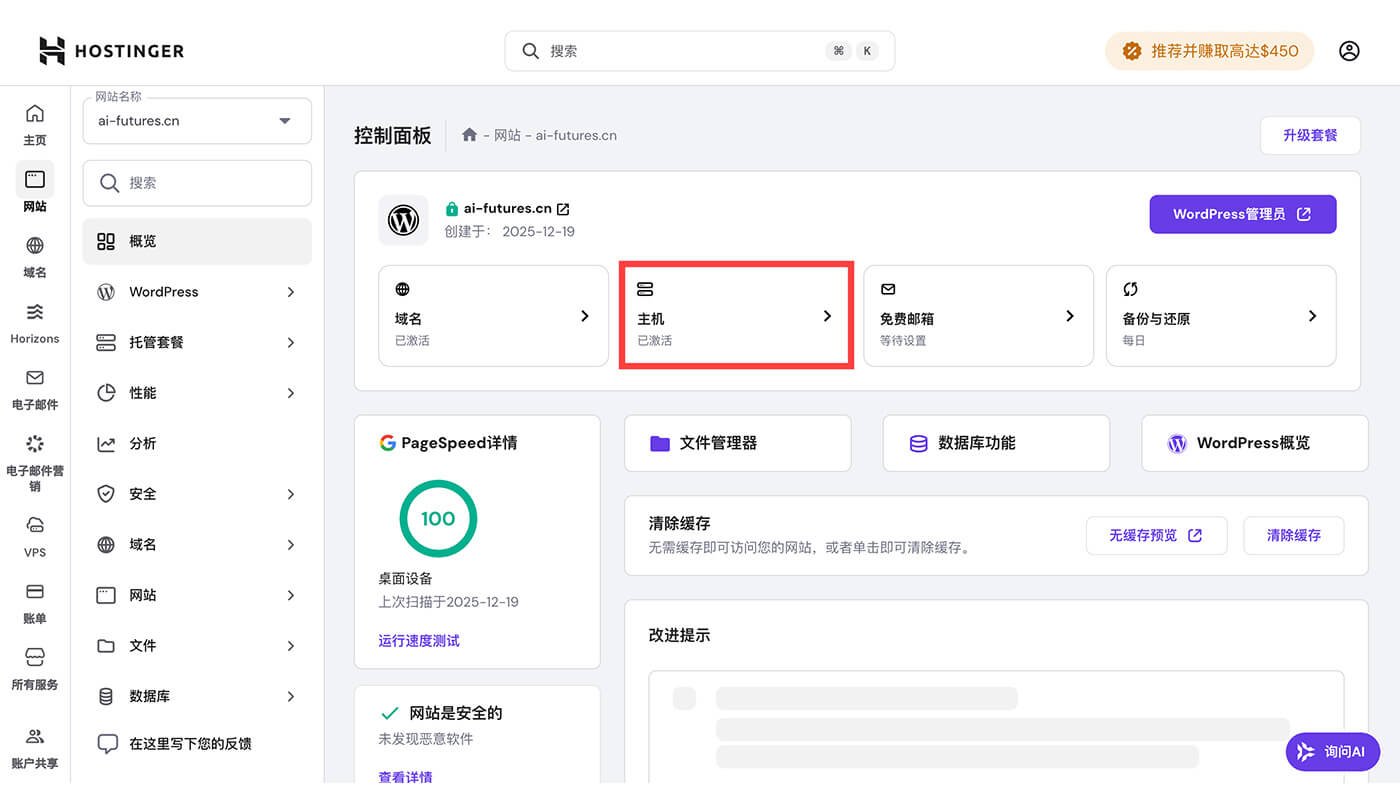This screenshot has height=800, width=1400.
Task: Click the Horizons sidebar icon
Action: coord(35,323)
